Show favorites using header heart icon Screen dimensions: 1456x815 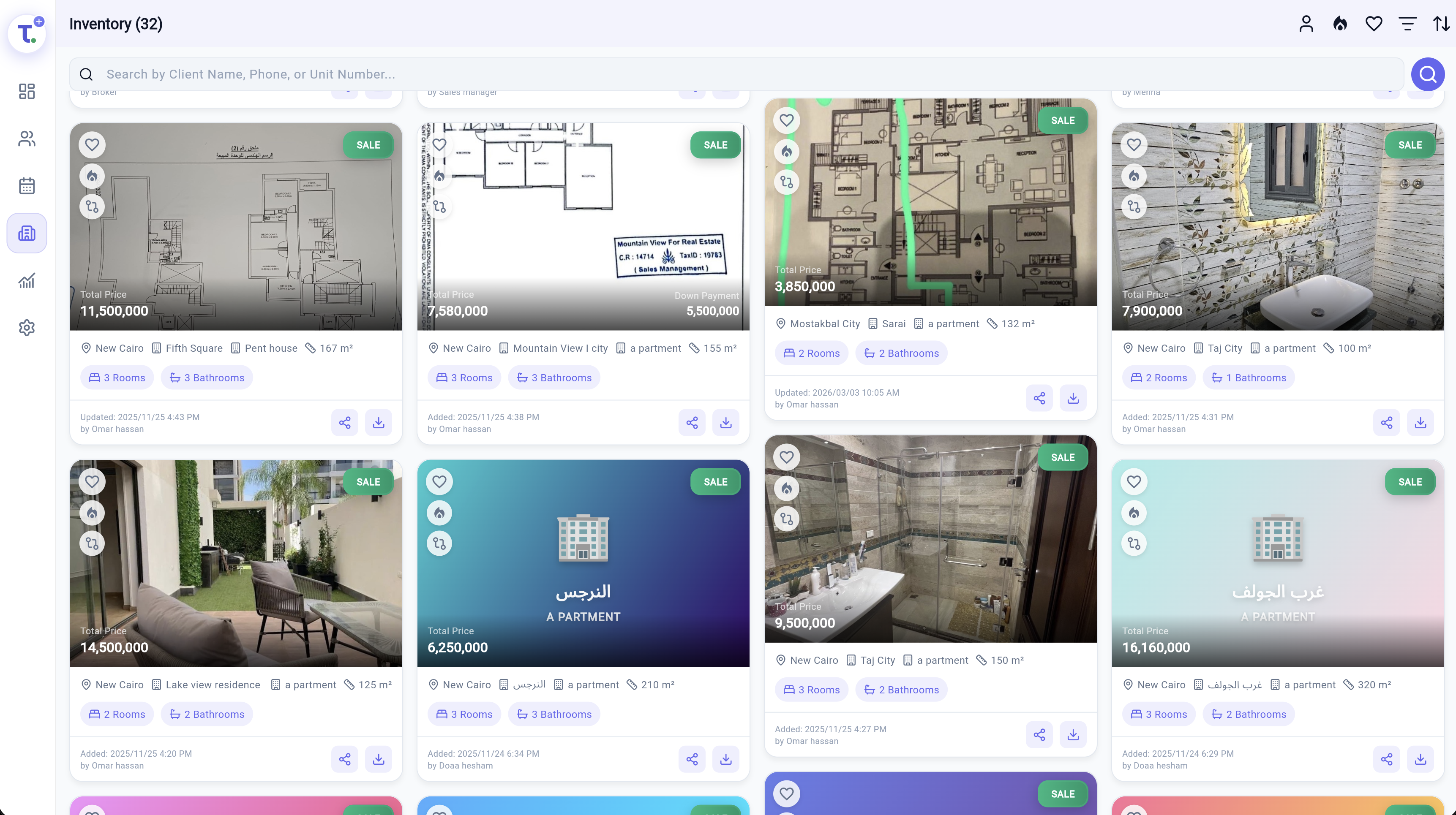point(1374,24)
